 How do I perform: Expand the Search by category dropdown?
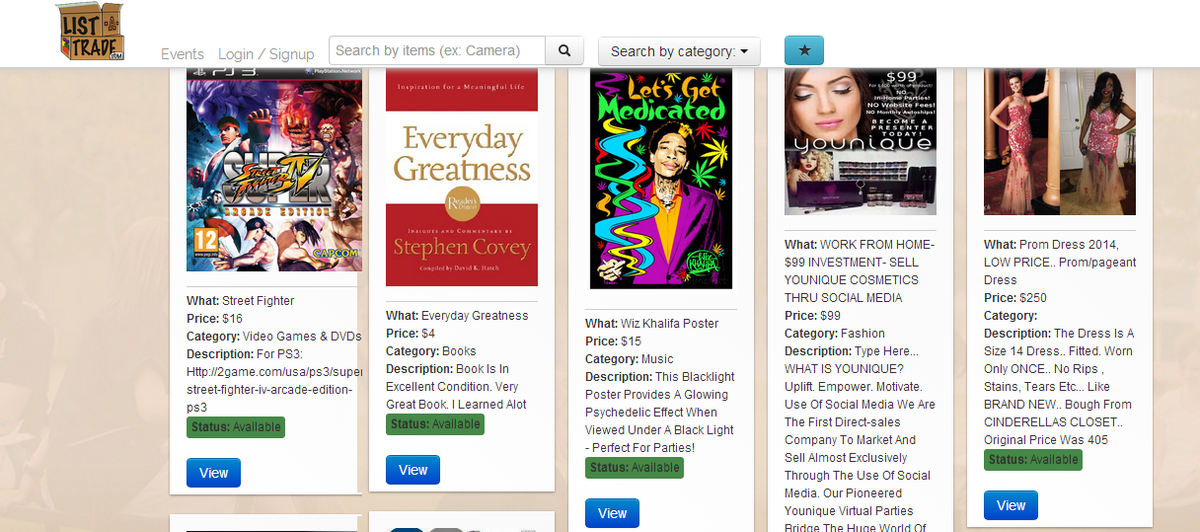pyautogui.click(x=679, y=51)
